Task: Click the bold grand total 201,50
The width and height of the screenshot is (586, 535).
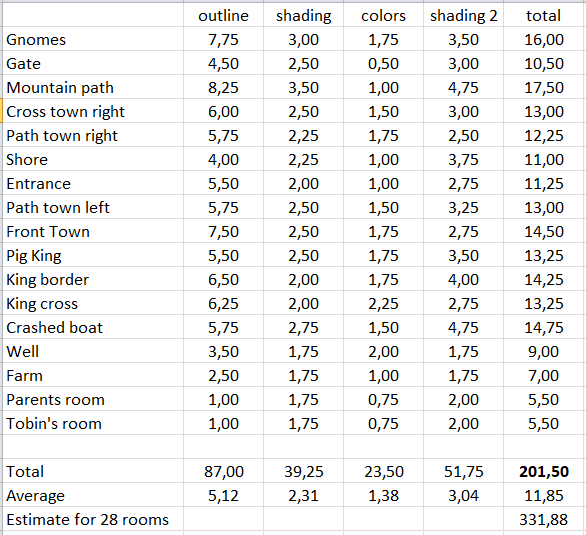Action: 544,471
